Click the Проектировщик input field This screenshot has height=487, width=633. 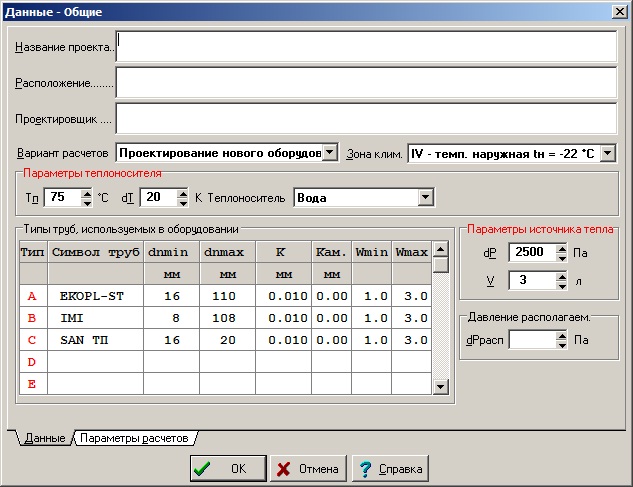[366, 118]
